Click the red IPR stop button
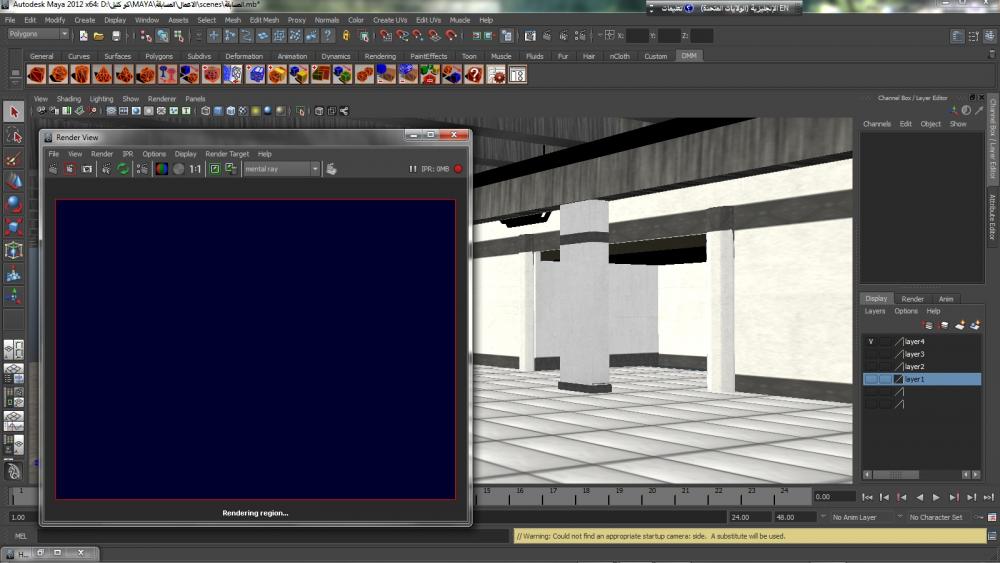1000x563 pixels. pyautogui.click(x=458, y=169)
